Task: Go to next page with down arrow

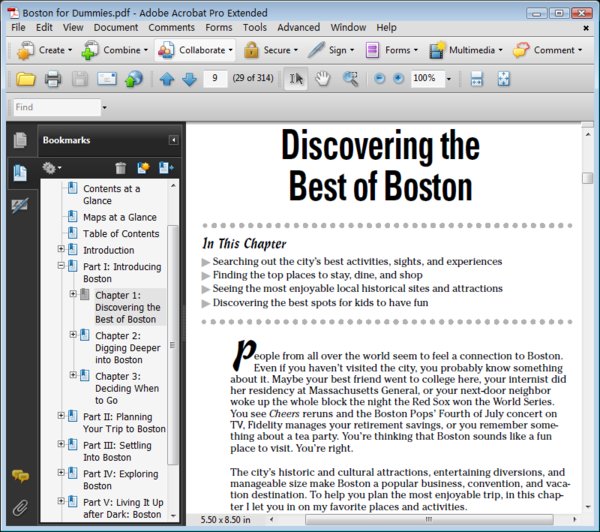Action: pos(188,79)
